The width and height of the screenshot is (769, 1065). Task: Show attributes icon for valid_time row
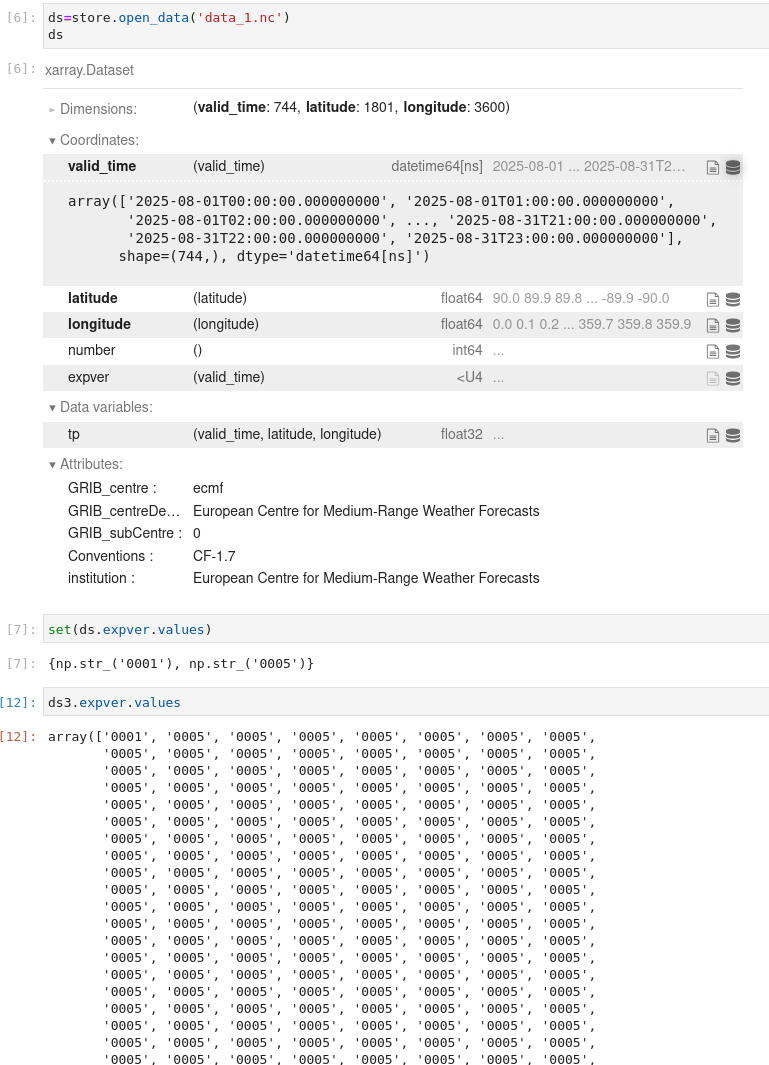click(713, 167)
